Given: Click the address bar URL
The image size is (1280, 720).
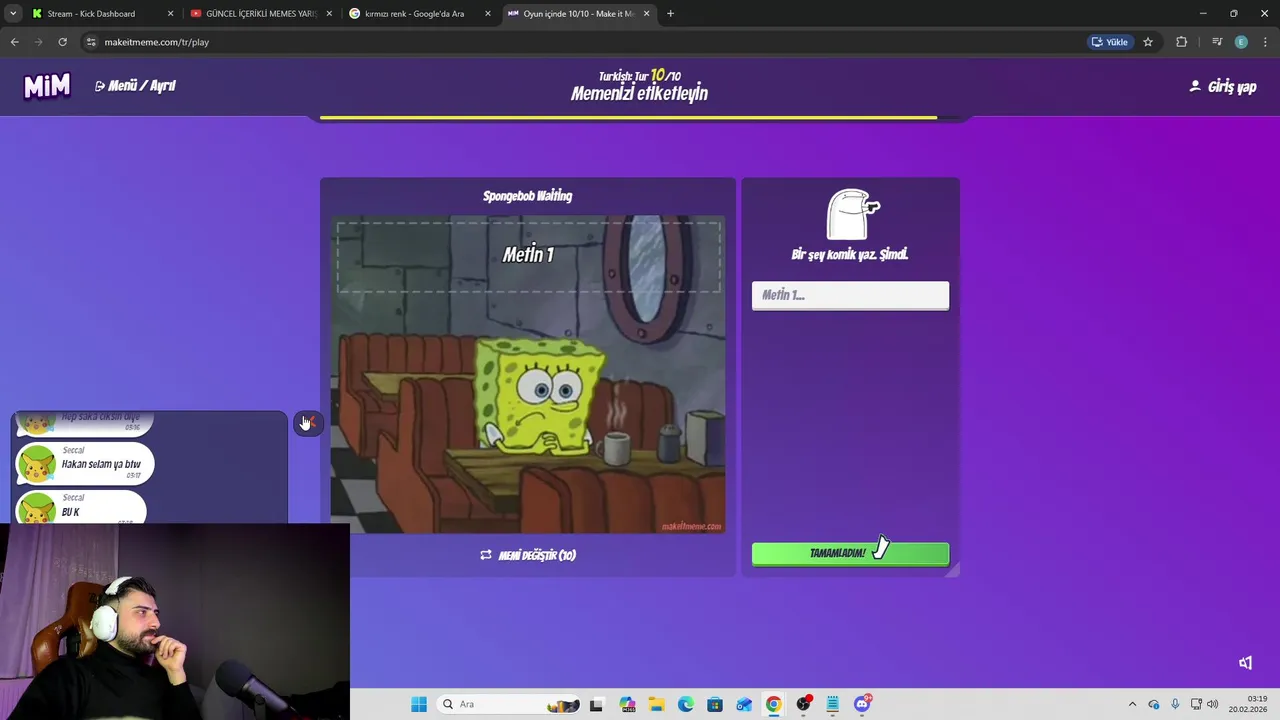Looking at the screenshot, I should (157, 42).
